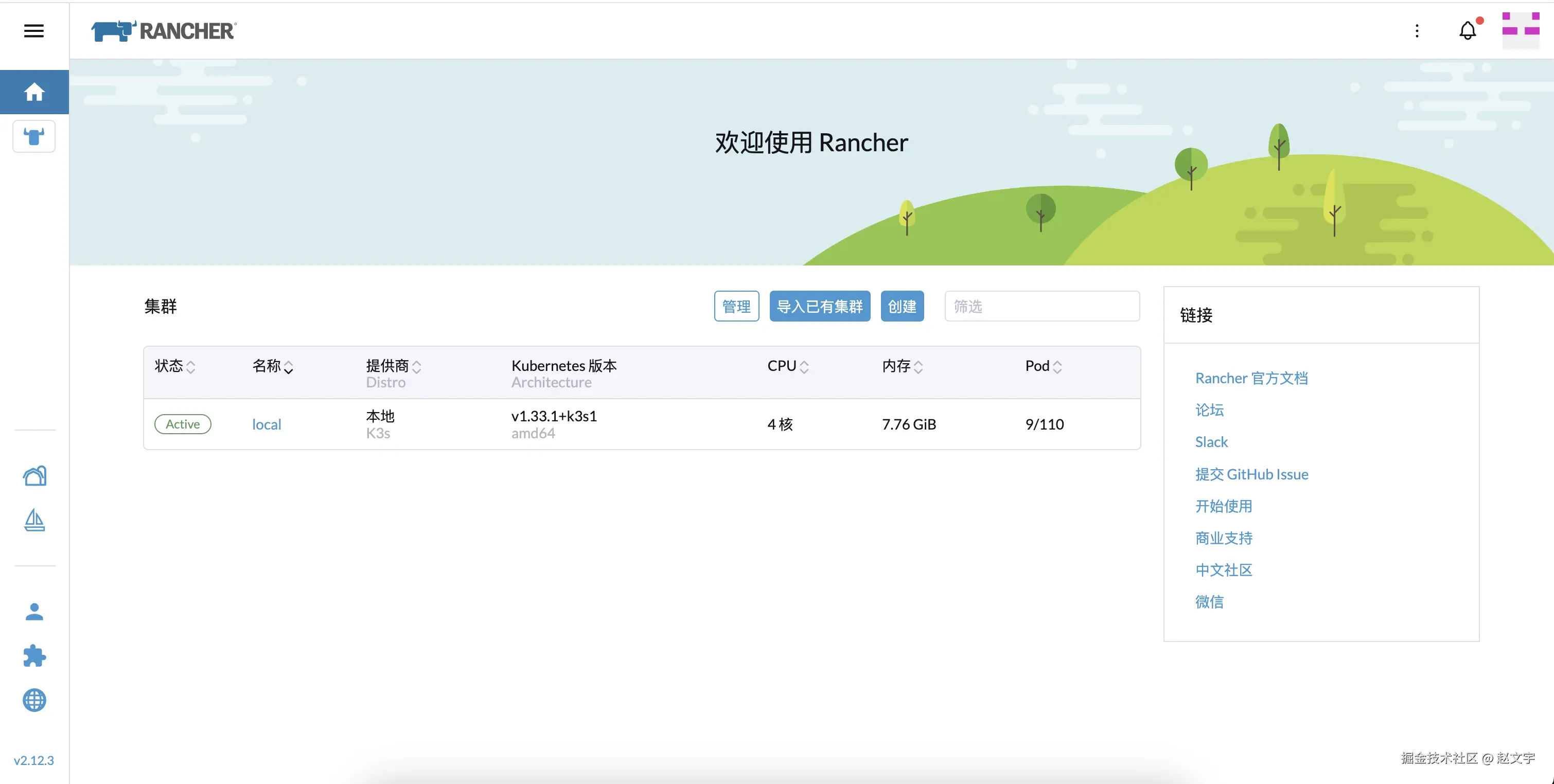Viewport: 1554px width, 784px height.
Task: Select the globe icon at sidebar bottom
Action: click(x=34, y=700)
